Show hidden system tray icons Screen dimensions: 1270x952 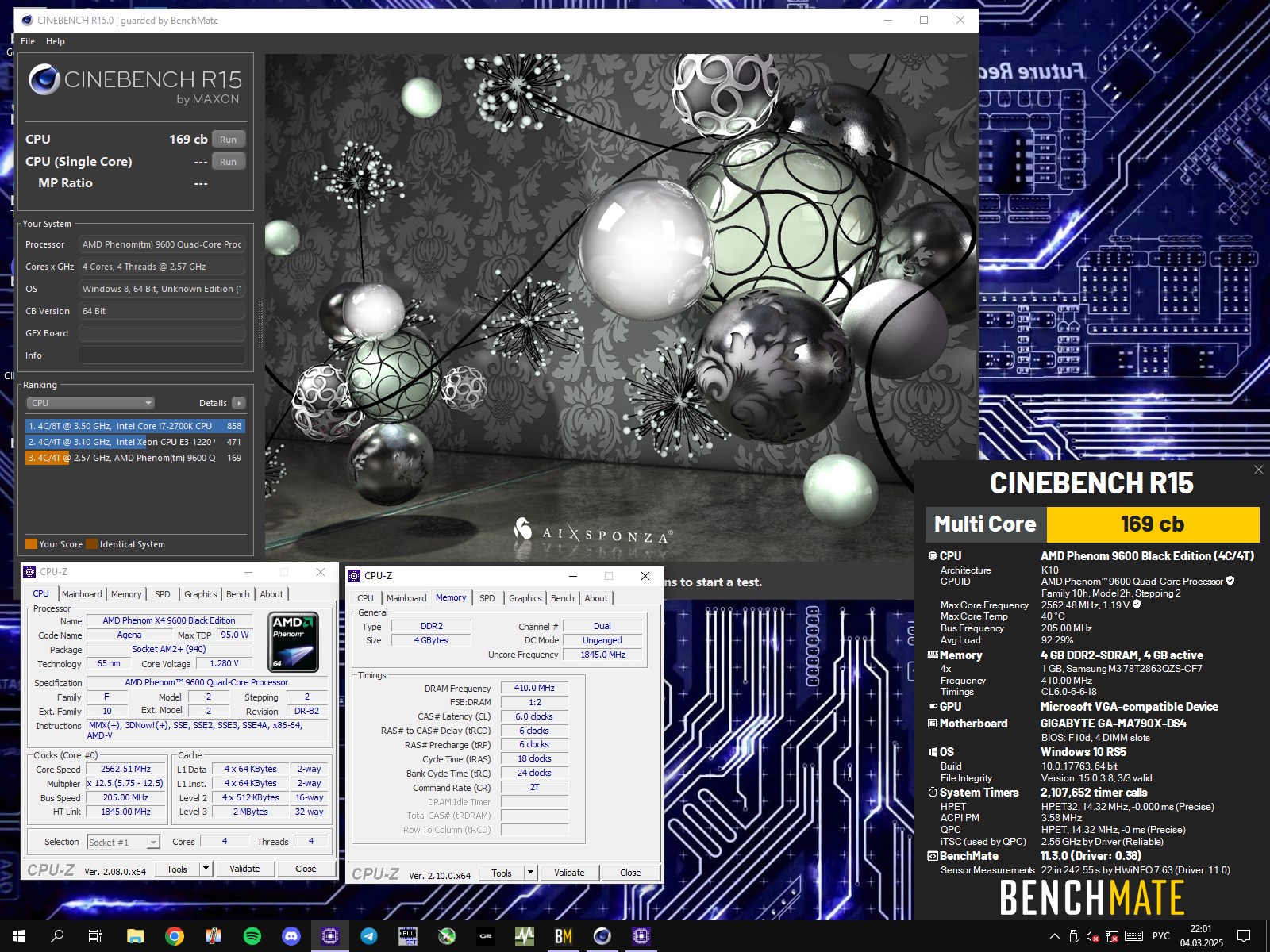(1054, 936)
